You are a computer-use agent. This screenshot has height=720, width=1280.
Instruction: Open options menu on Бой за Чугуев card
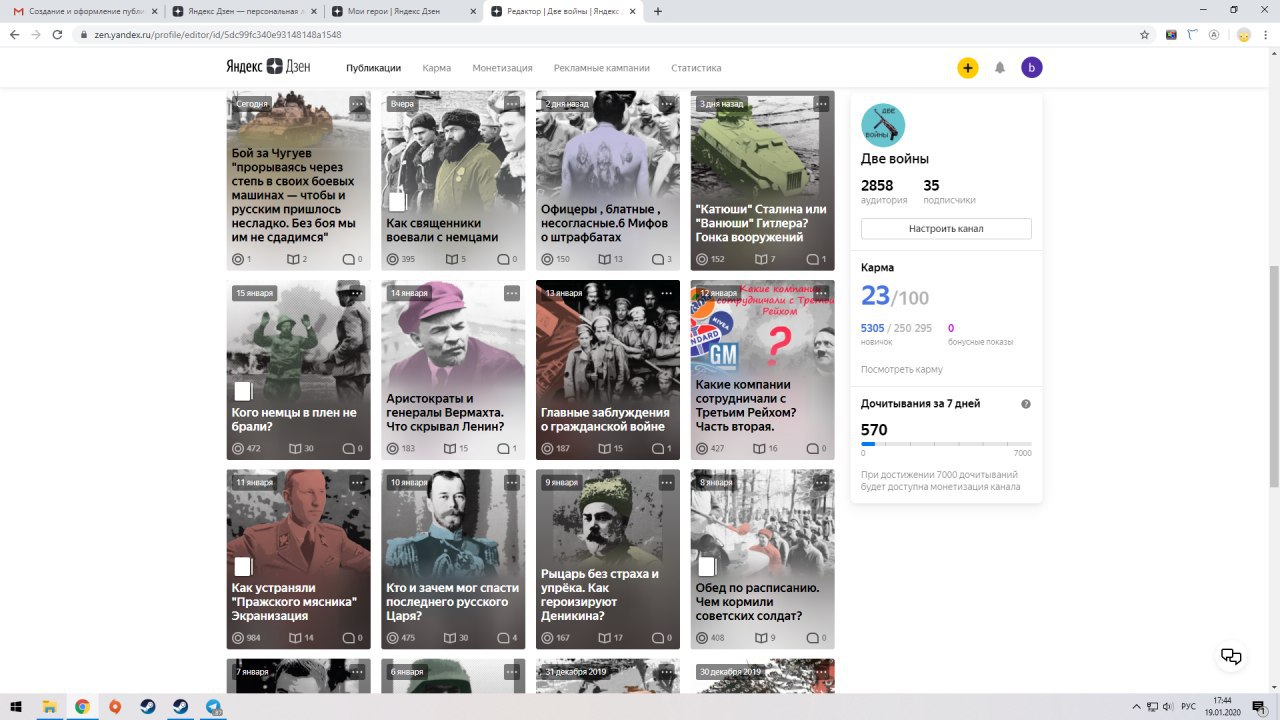pos(357,104)
